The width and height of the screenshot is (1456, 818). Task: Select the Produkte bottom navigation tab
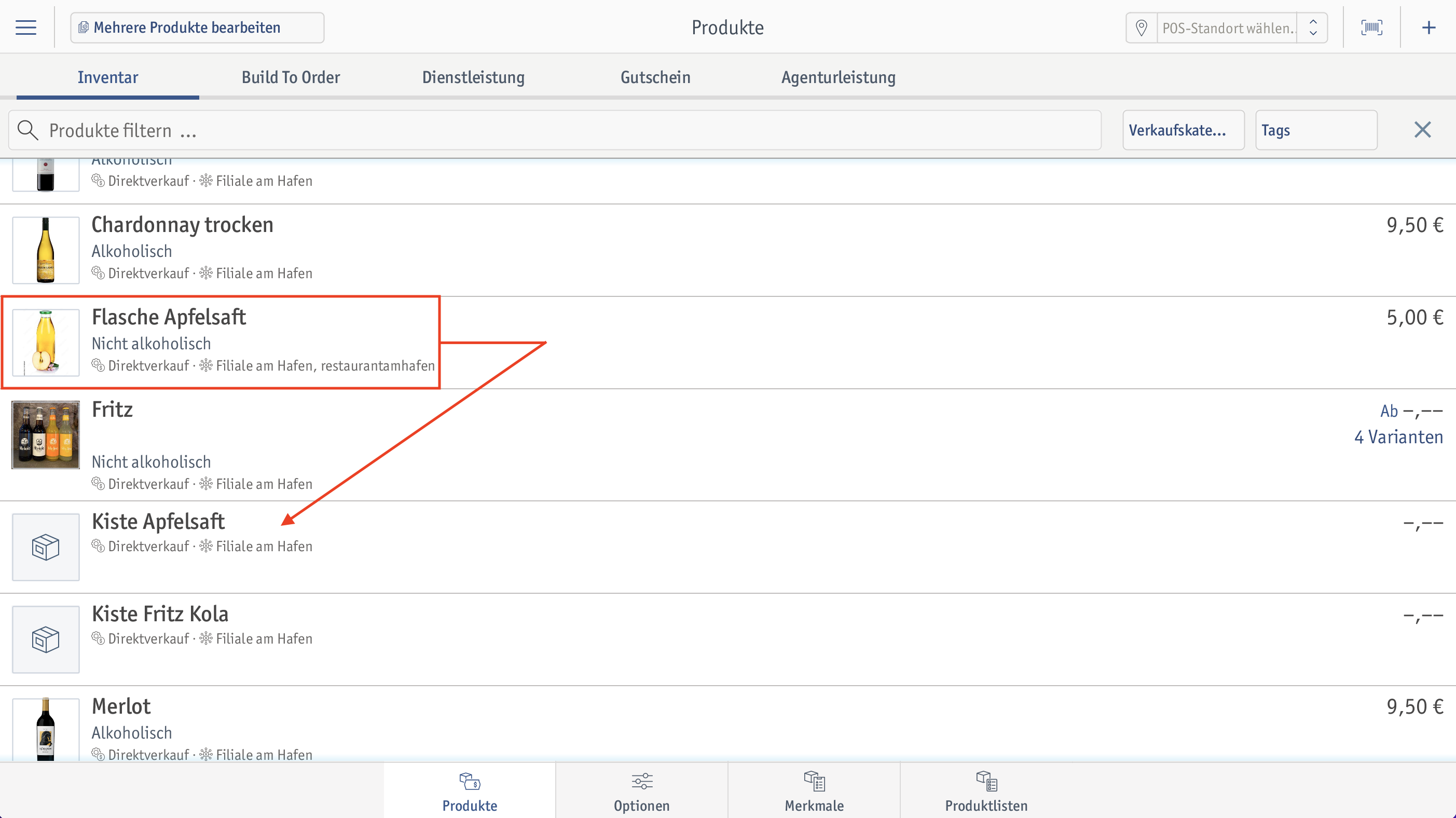470,790
